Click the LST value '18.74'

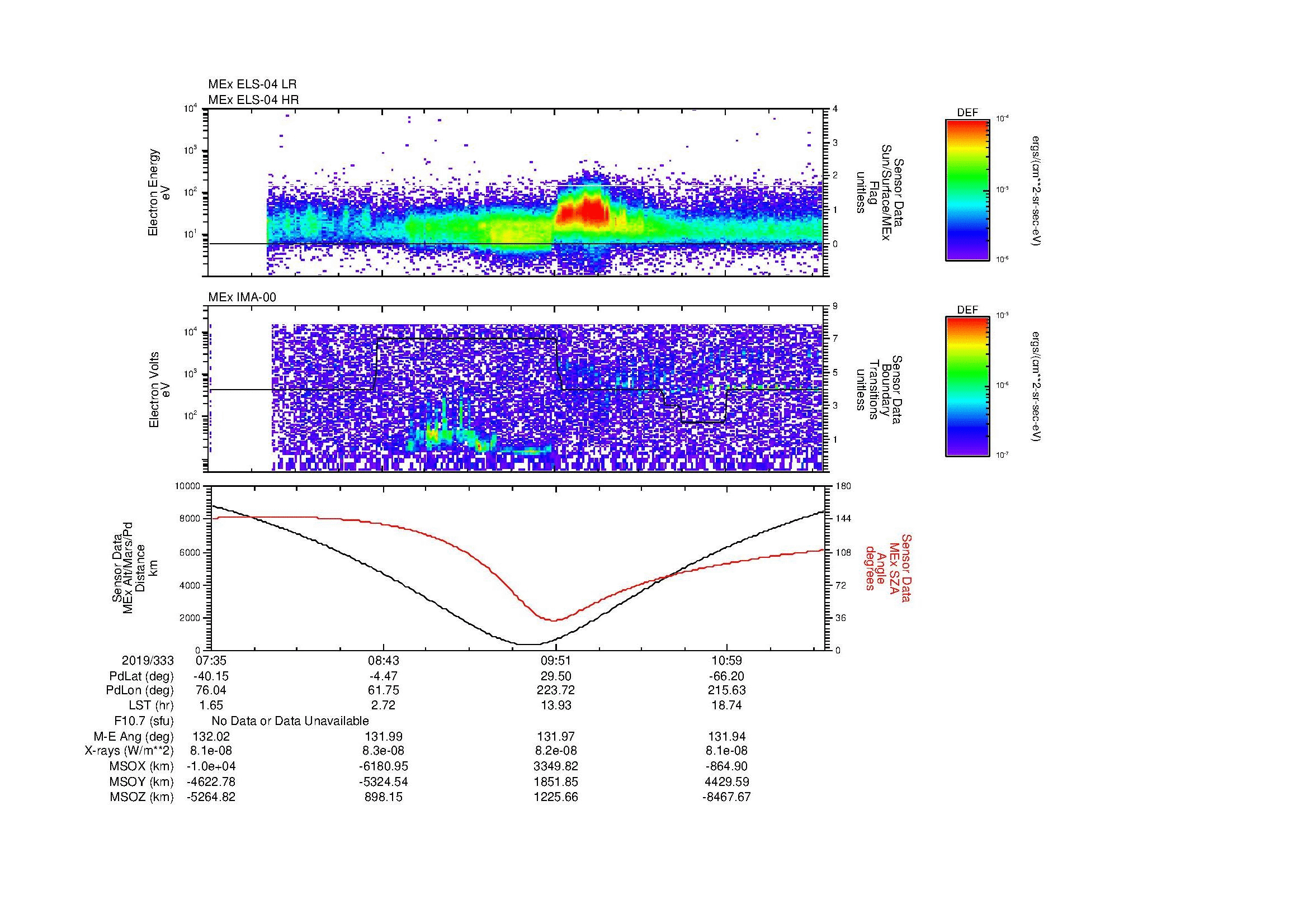(x=727, y=705)
